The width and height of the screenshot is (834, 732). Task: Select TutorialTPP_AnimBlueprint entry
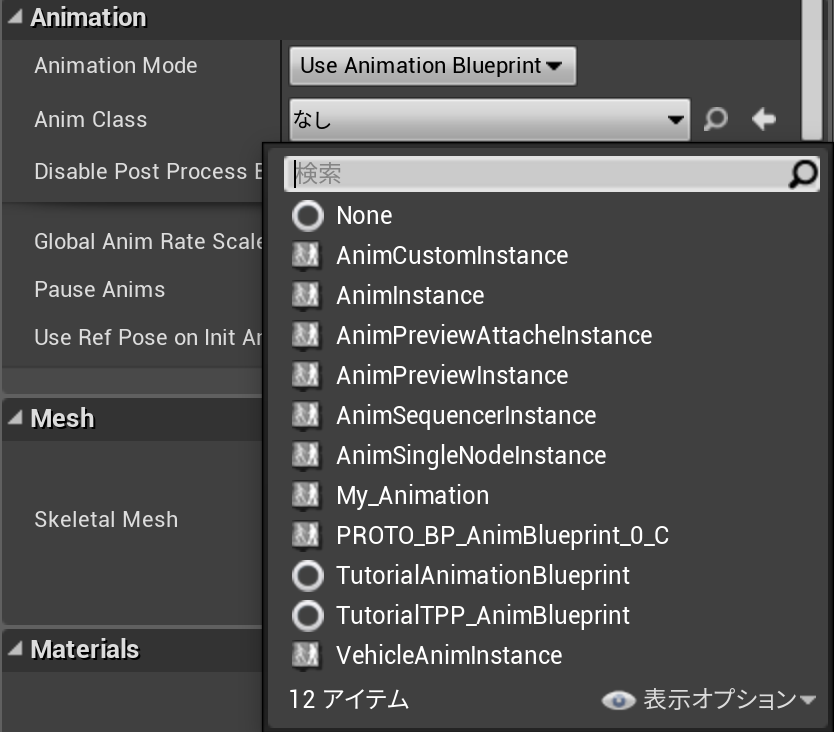pos(483,615)
